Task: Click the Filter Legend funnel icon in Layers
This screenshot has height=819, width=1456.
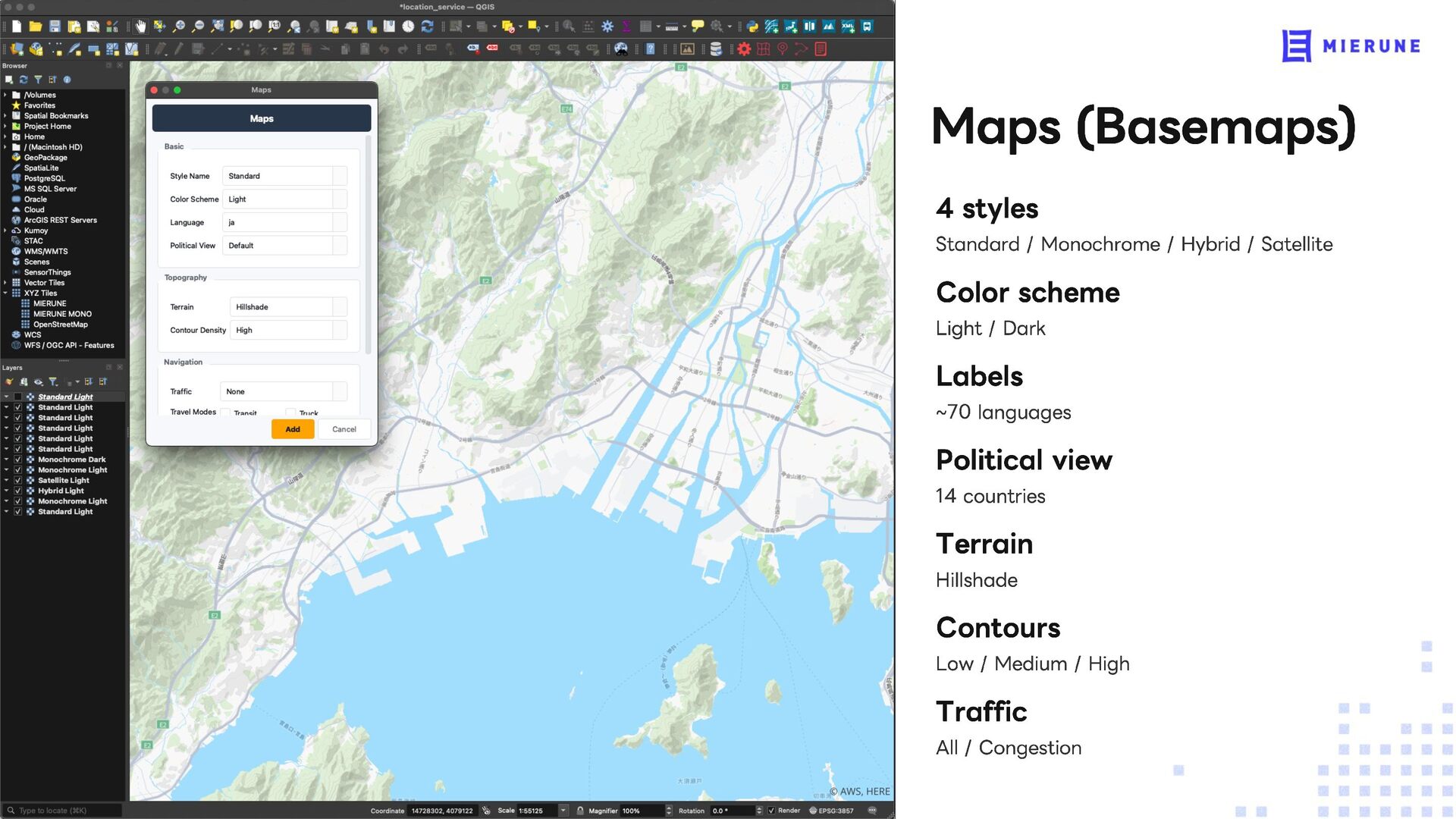Action: click(53, 381)
